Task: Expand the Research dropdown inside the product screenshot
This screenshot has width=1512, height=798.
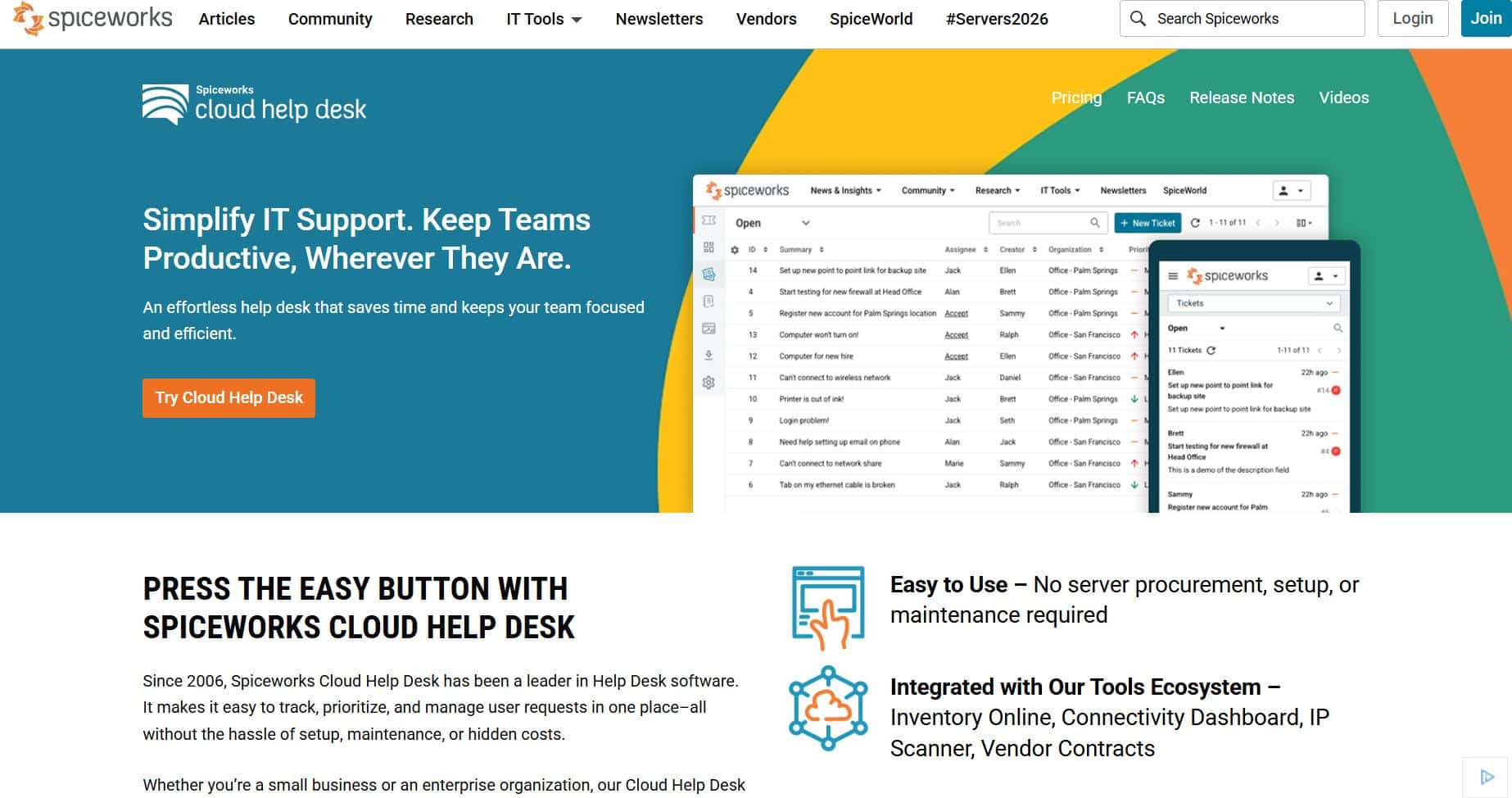Action: click(x=998, y=190)
